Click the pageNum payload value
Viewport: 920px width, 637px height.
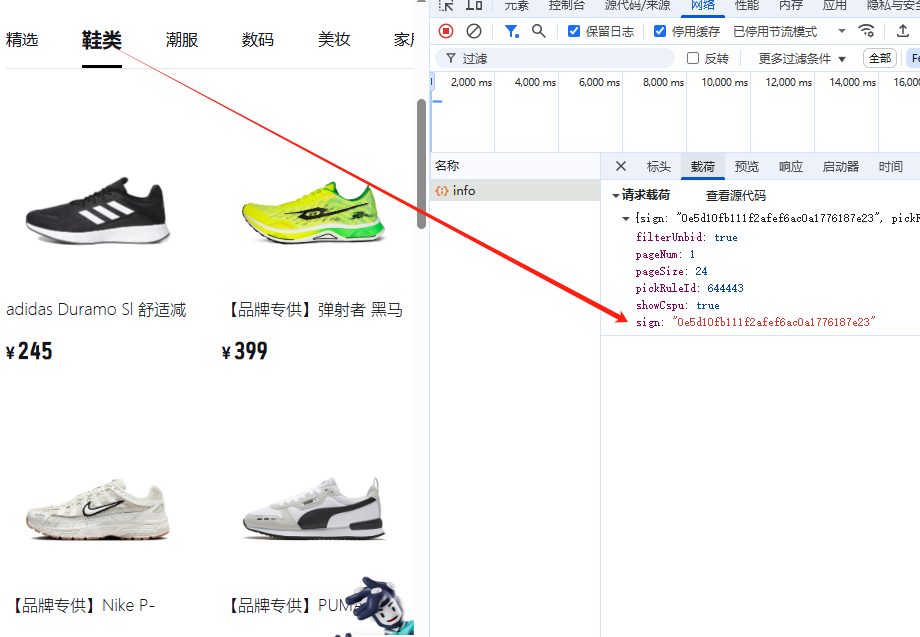[692, 254]
